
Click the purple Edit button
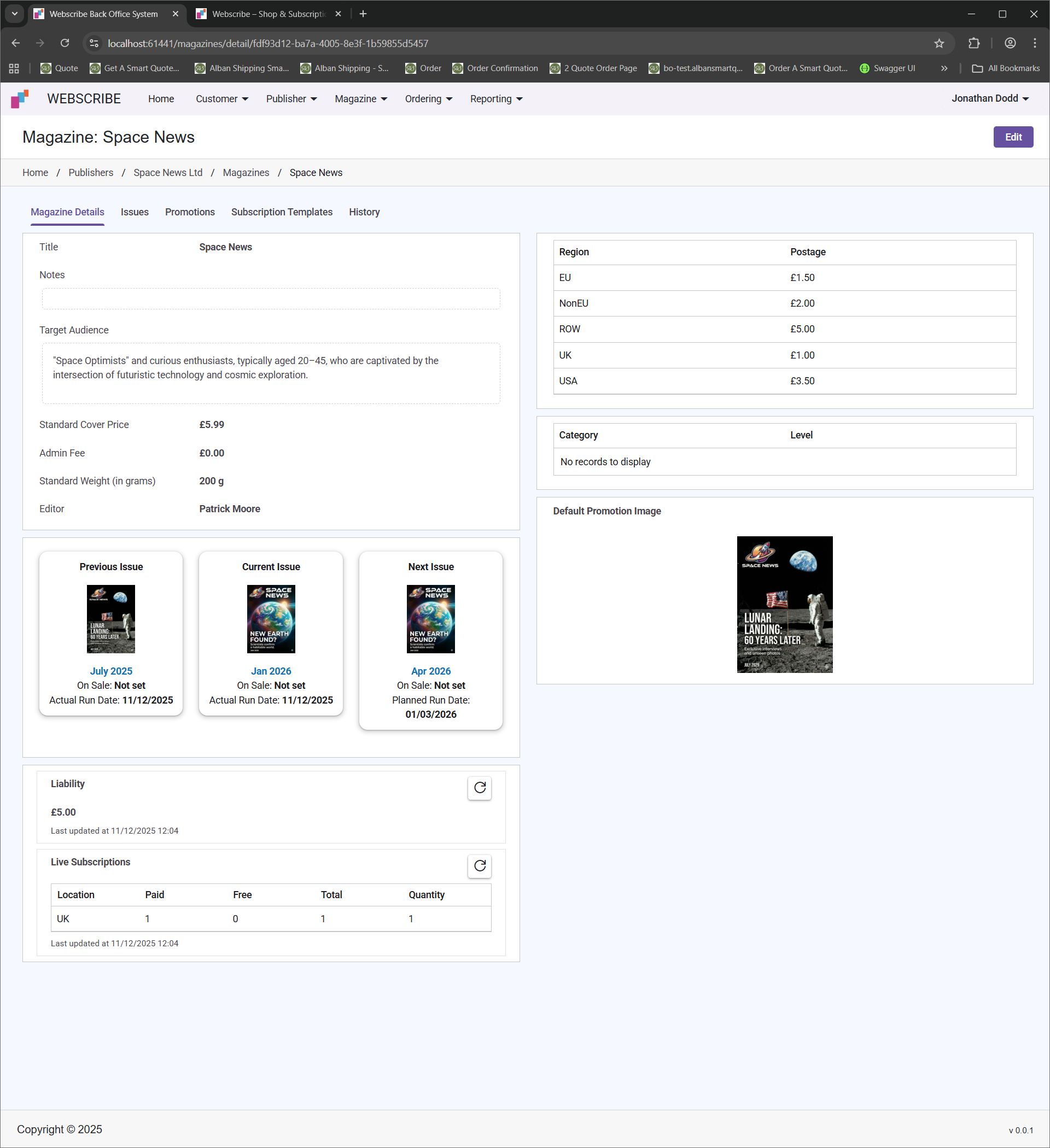(x=1012, y=137)
